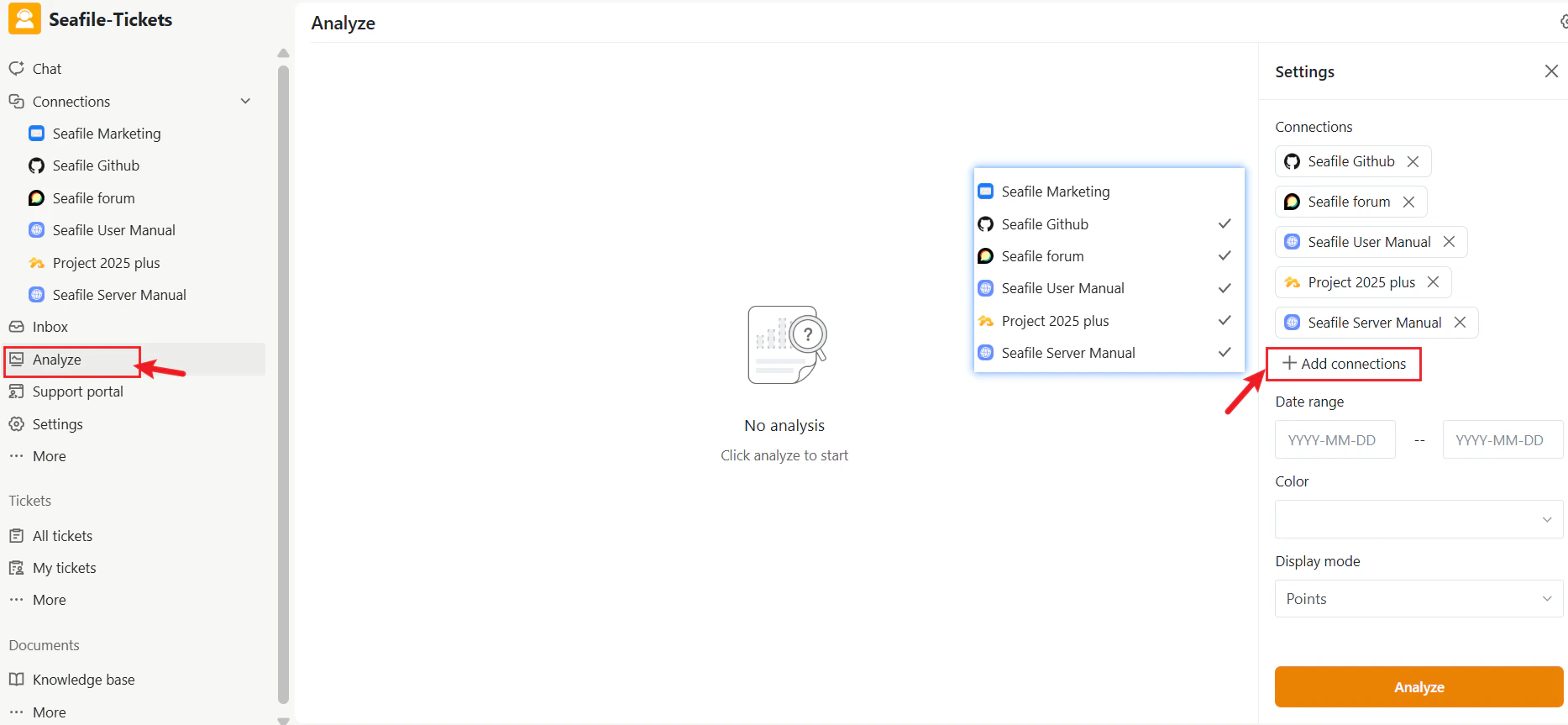Click sidebar scroll up arrow

(283, 53)
